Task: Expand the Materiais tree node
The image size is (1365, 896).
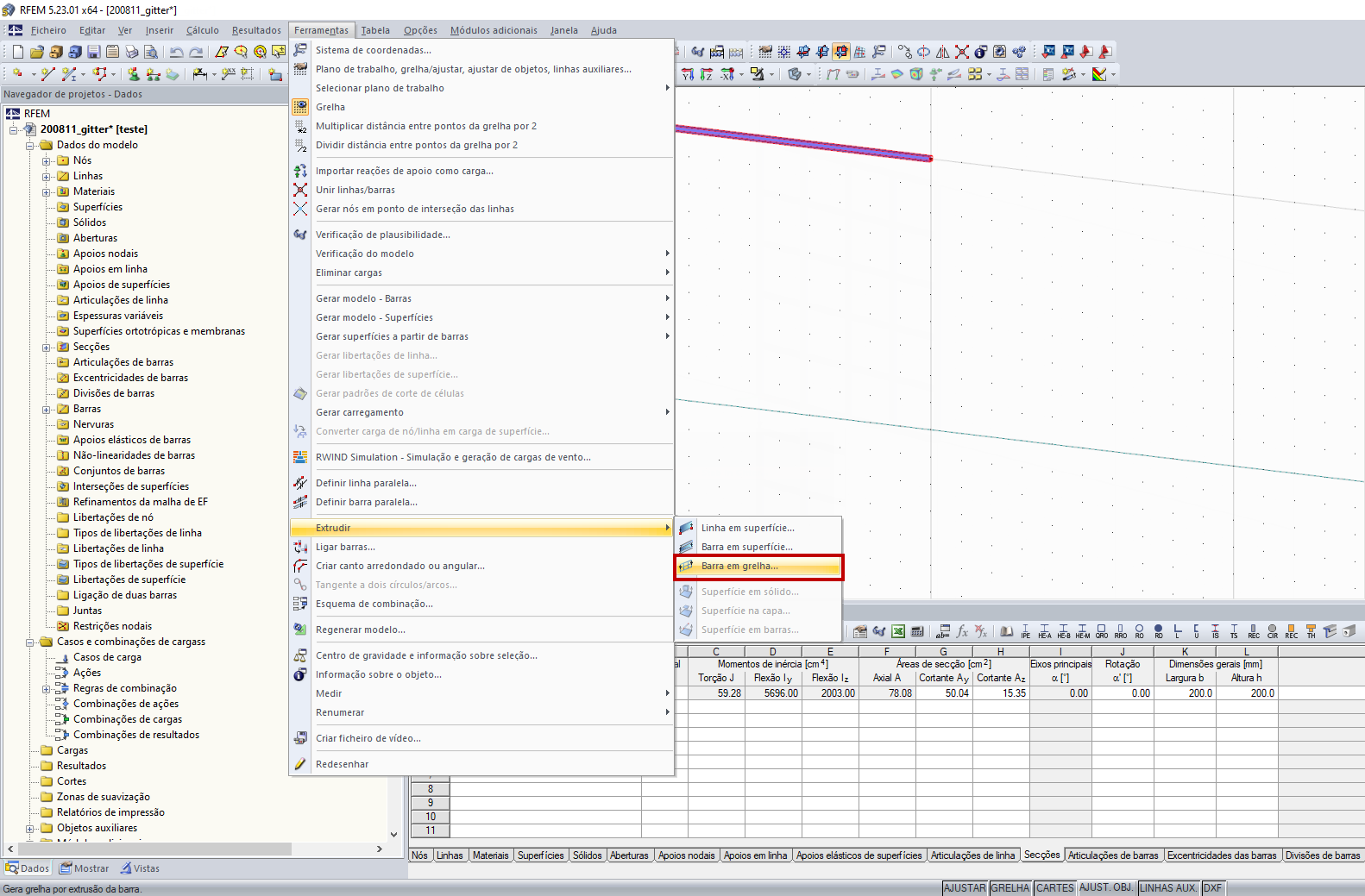Action: 47,191
